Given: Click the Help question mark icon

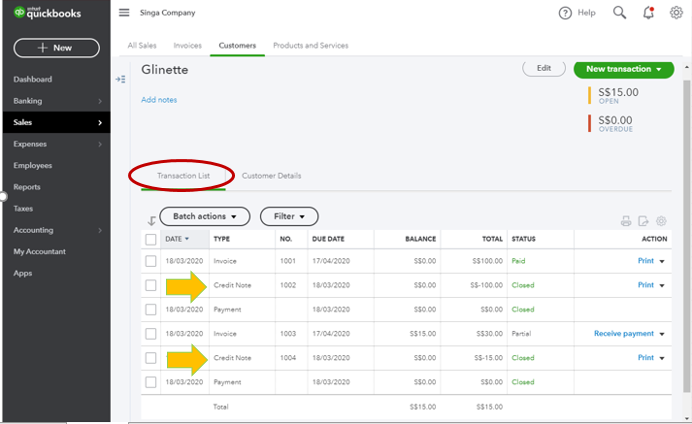Looking at the screenshot, I should (565, 13).
